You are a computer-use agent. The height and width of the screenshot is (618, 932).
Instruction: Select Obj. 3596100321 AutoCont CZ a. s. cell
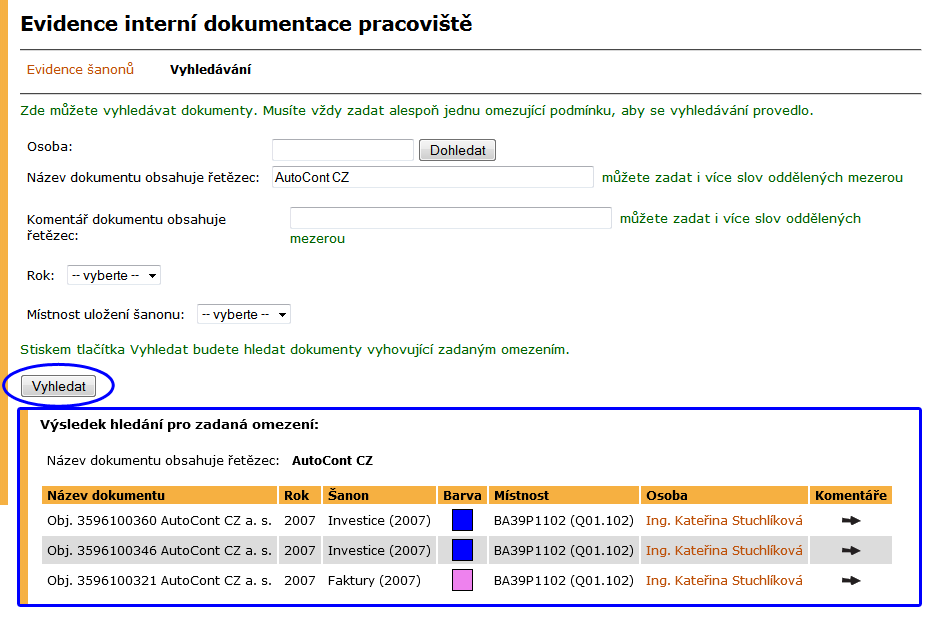click(x=159, y=581)
